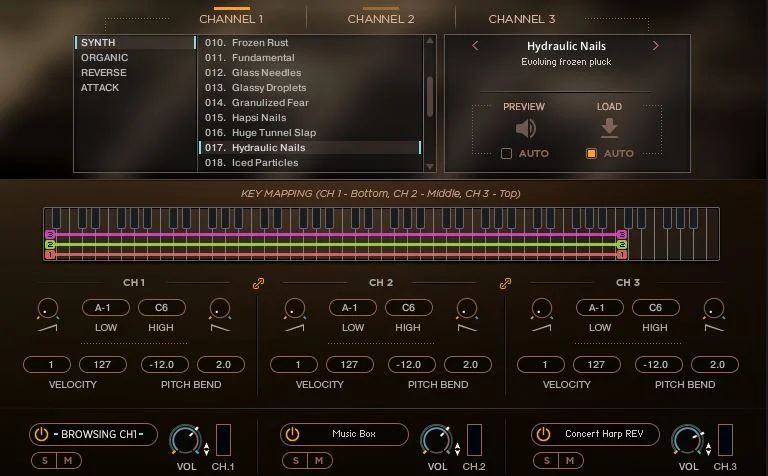
Task: Go to previous preset with left arrow
Action: coord(475,46)
